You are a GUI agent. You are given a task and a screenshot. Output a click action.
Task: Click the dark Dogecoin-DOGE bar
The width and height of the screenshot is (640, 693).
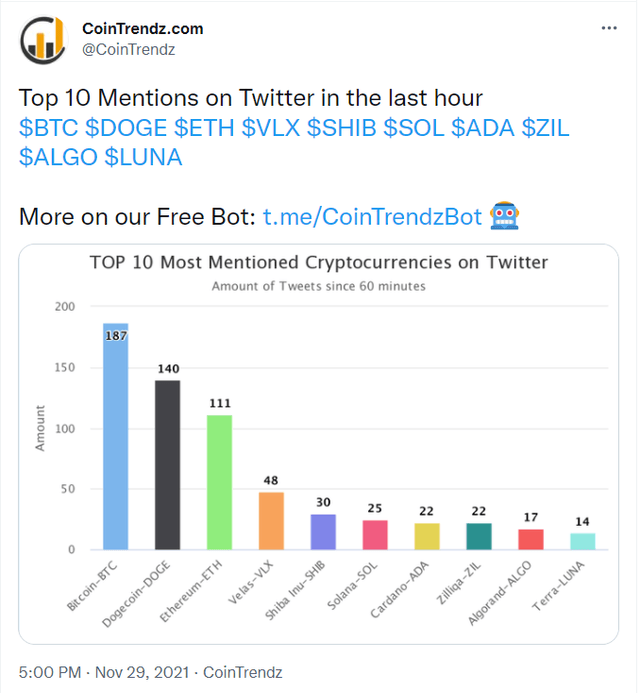coord(168,465)
